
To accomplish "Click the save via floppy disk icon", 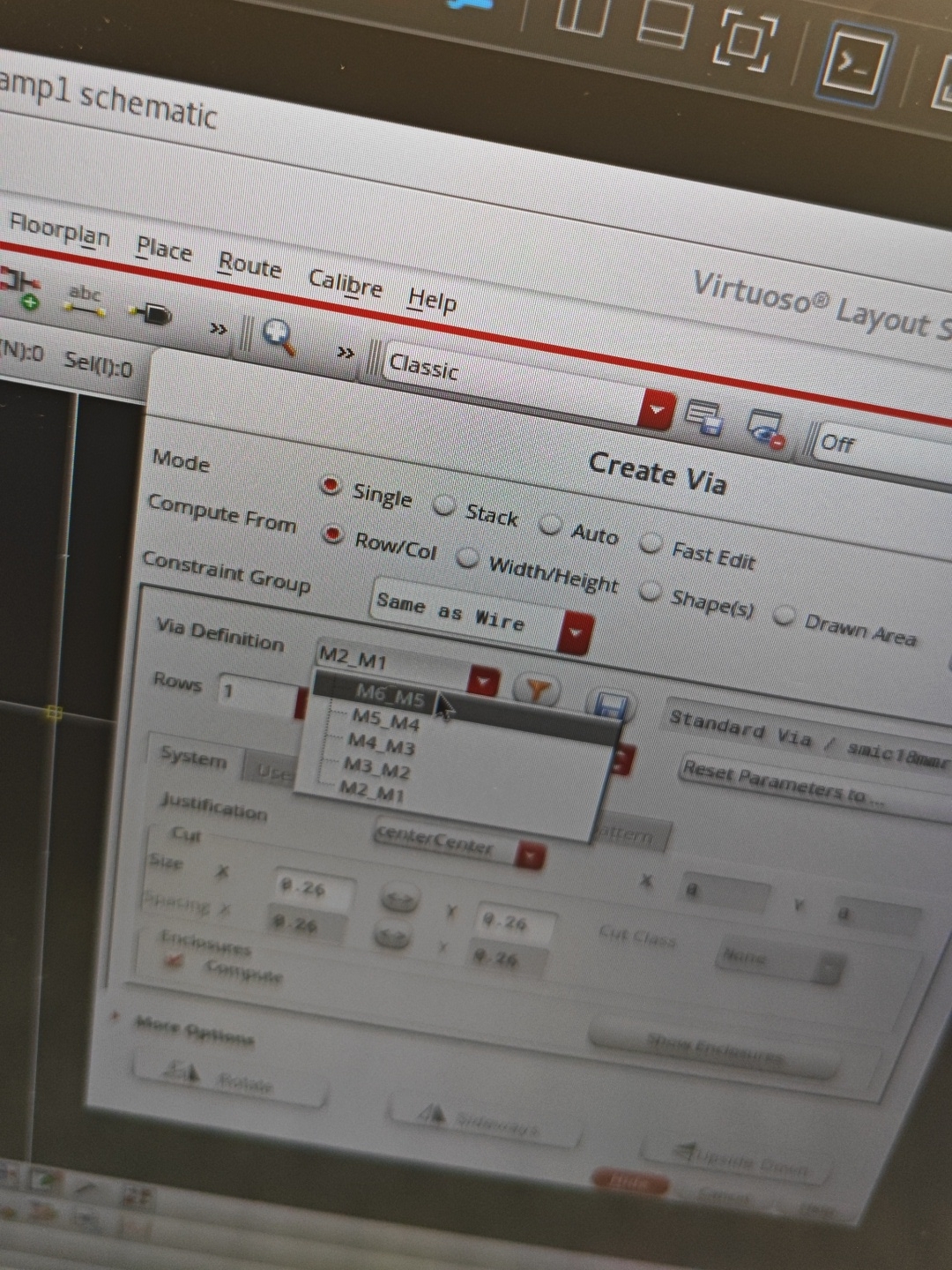I will coord(611,705).
